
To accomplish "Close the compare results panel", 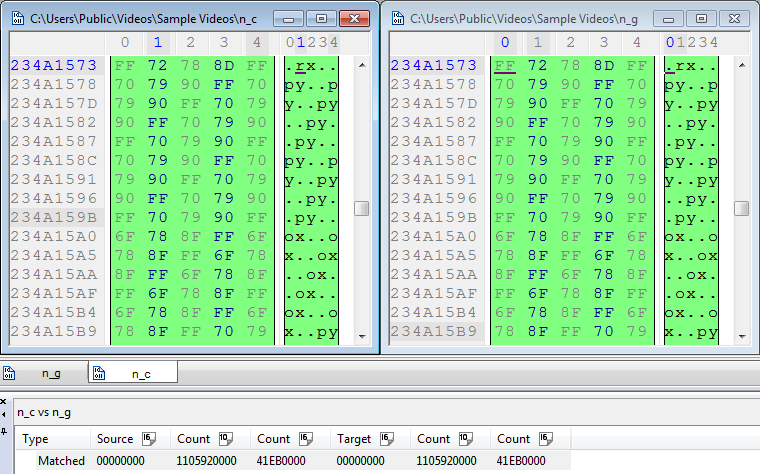I will click(x=3, y=401).
